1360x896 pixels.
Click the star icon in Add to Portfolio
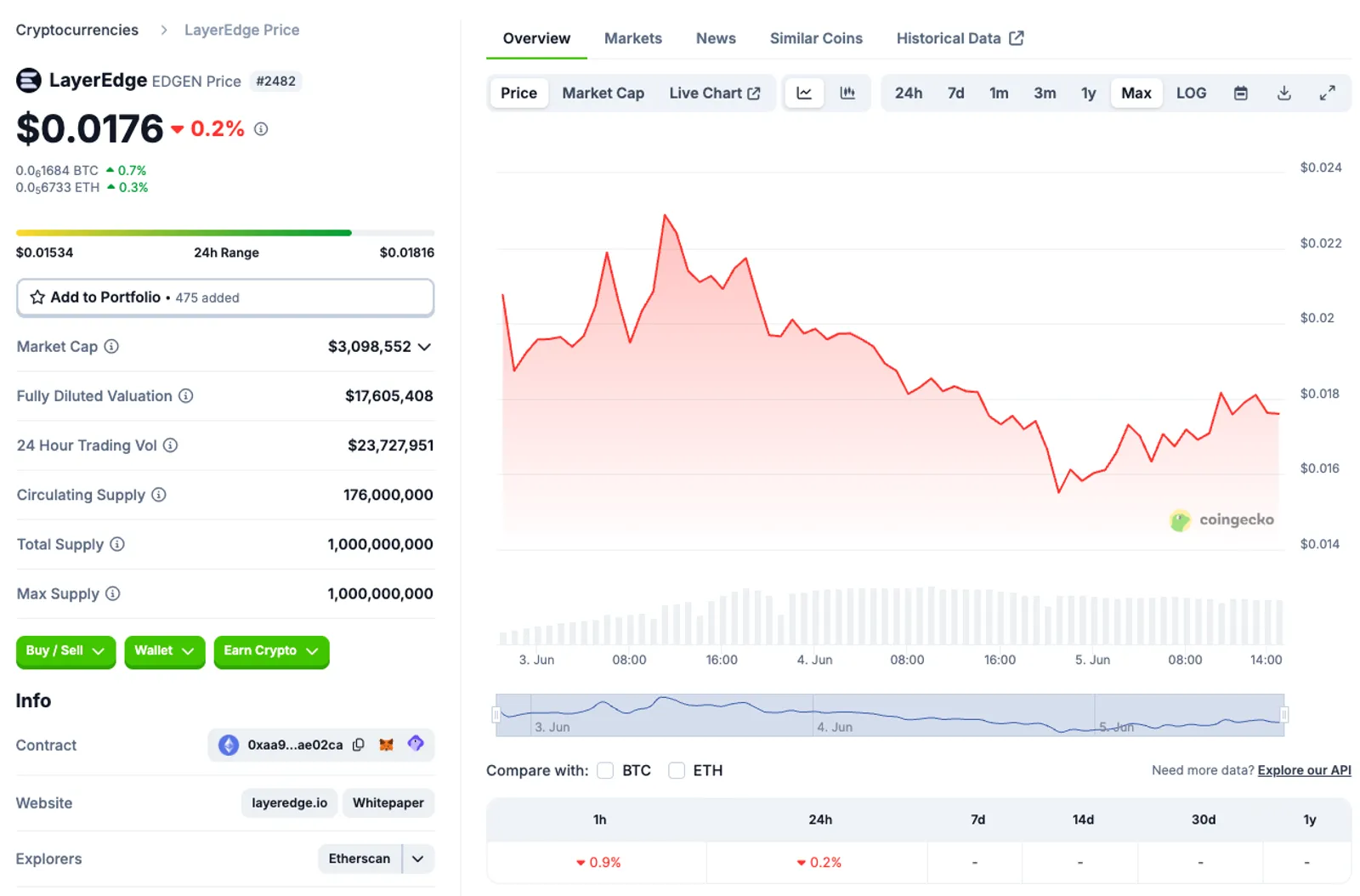[x=37, y=298]
